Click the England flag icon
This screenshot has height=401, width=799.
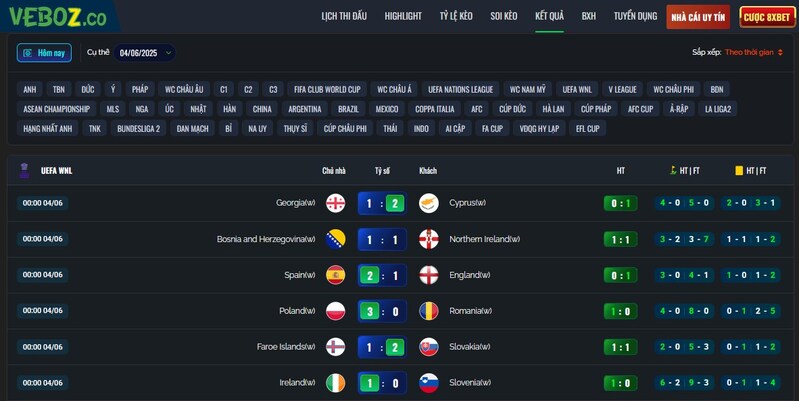tap(429, 275)
